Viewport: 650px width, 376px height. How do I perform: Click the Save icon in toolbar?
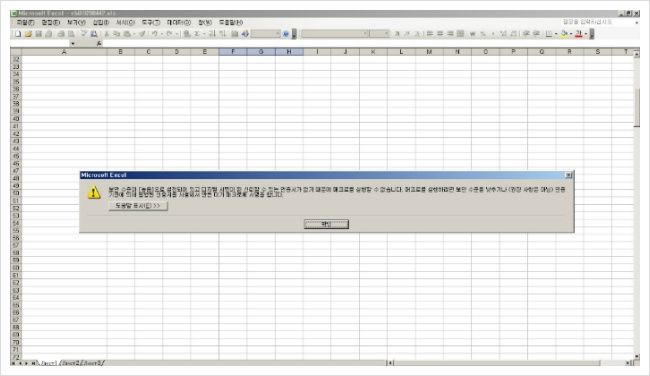point(38,34)
